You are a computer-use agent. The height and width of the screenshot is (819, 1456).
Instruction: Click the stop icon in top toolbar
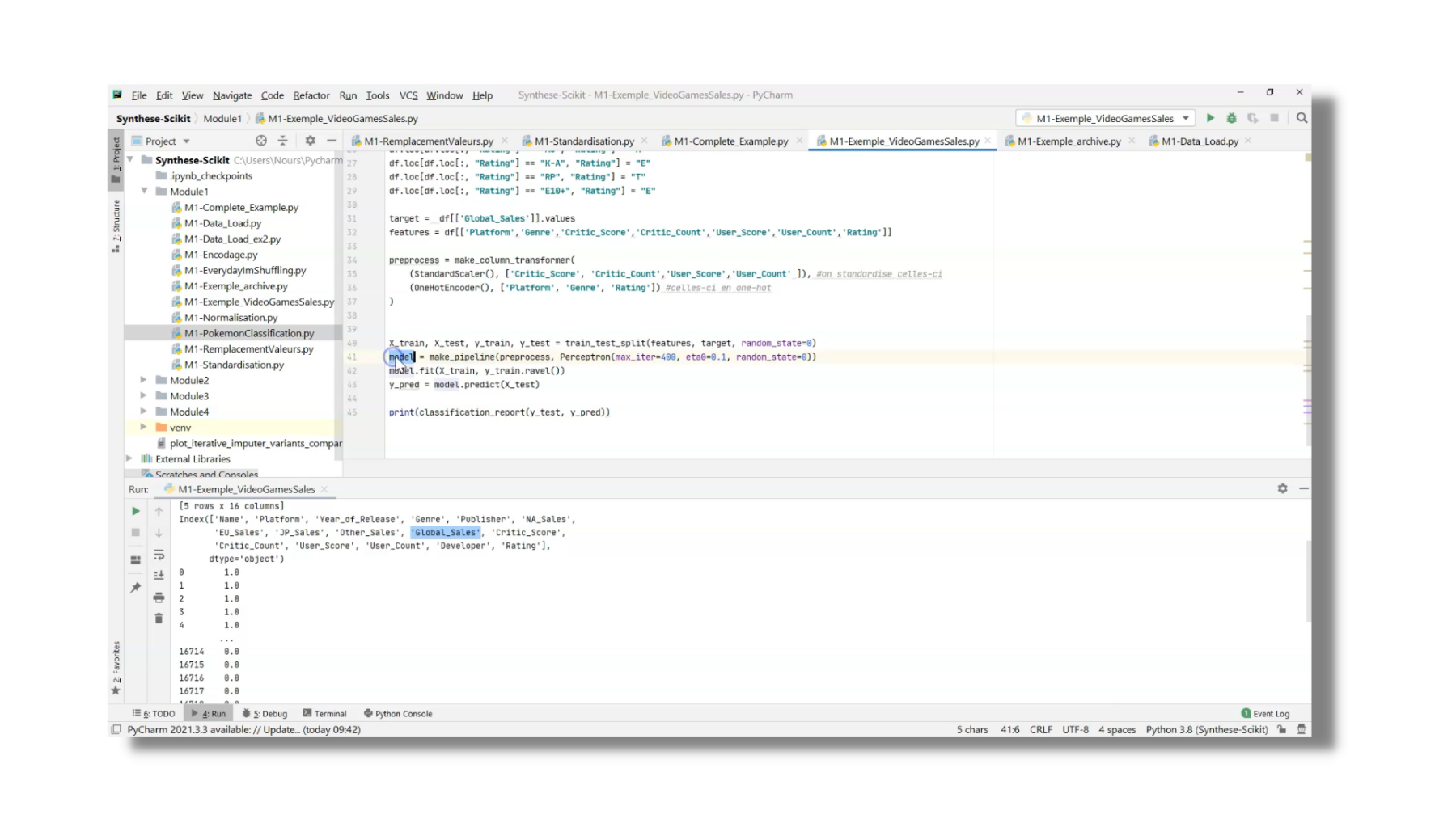coord(1275,118)
